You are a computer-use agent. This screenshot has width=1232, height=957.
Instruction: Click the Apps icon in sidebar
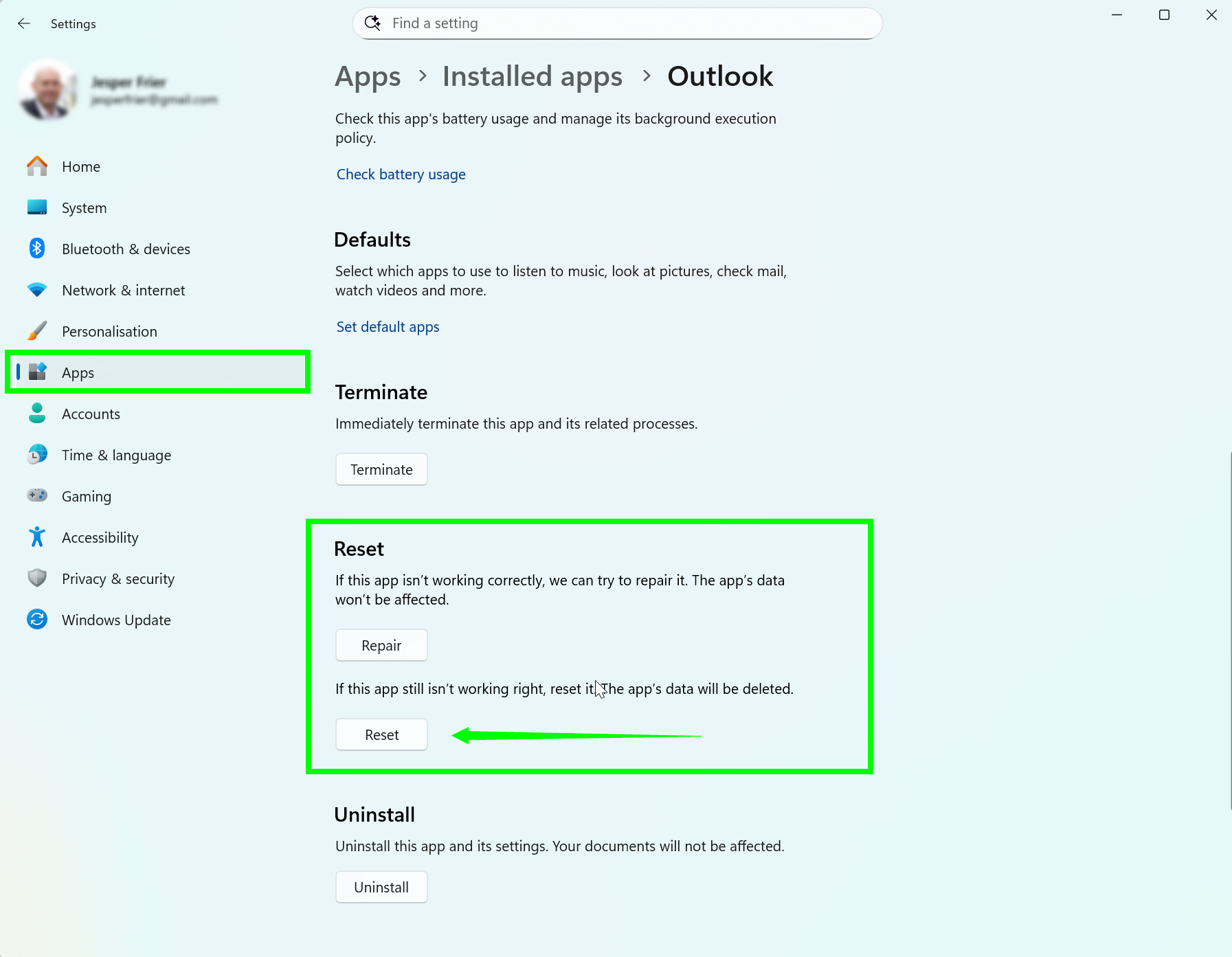click(37, 372)
